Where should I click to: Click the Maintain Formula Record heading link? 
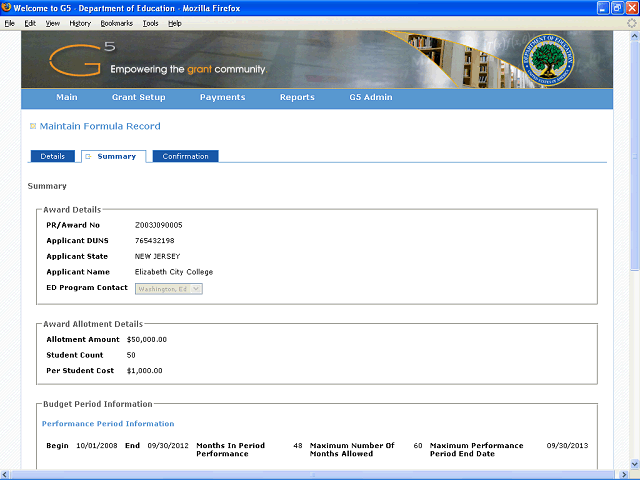(100, 126)
